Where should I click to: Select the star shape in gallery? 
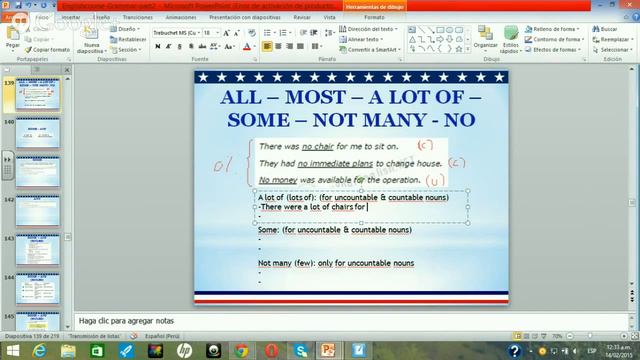pos(459,49)
